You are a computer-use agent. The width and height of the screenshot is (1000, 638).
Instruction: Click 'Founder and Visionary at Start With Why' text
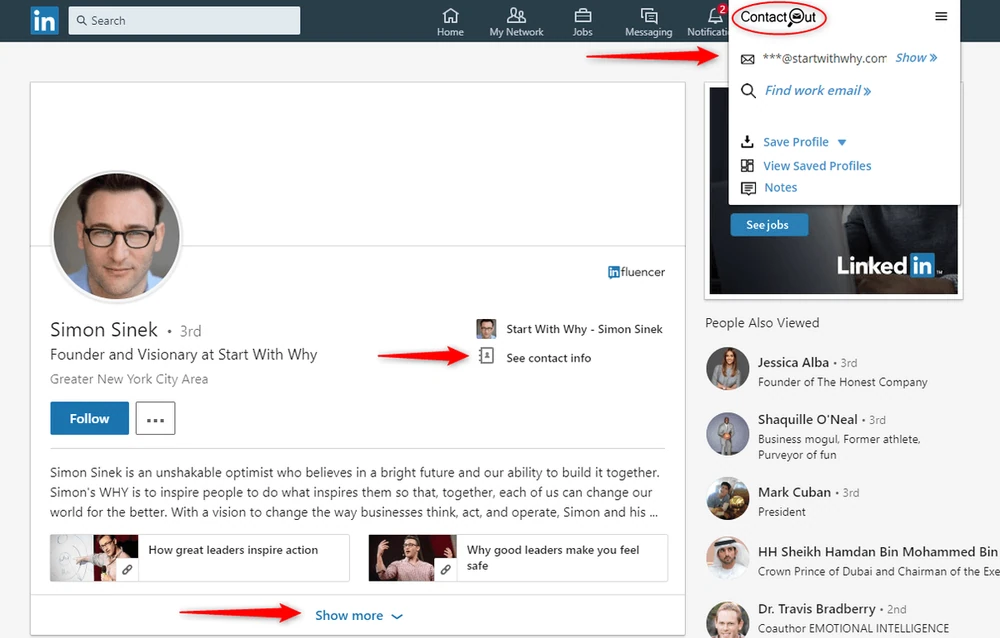pyautogui.click(x=184, y=355)
